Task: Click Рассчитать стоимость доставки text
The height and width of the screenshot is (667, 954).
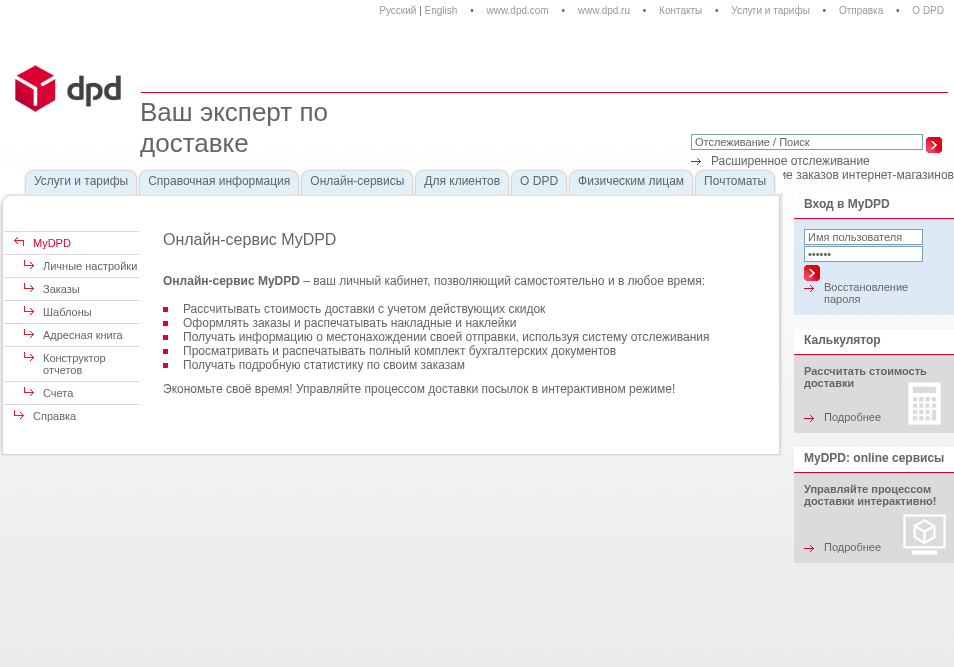Action: tap(865, 377)
